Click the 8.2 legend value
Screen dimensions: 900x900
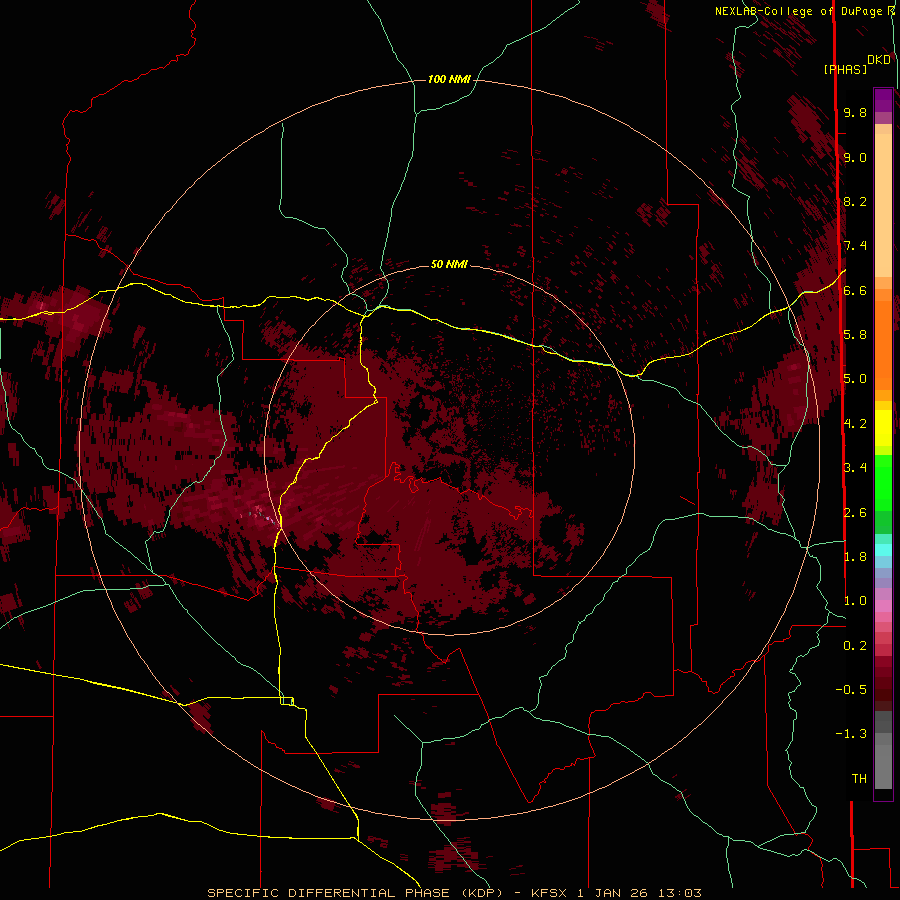pyautogui.click(x=855, y=201)
